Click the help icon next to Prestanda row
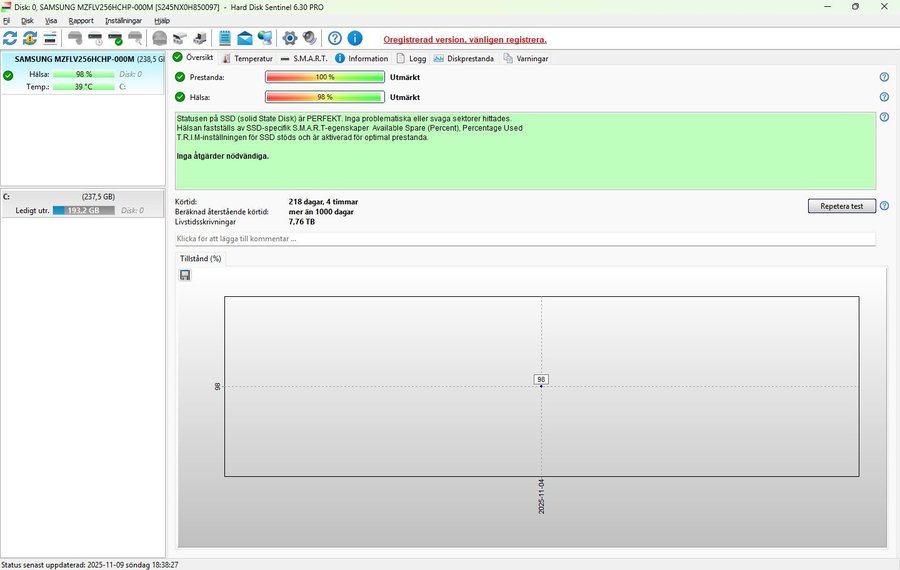Screen dimensions: 900x570 pyautogui.click(x=884, y=77)
